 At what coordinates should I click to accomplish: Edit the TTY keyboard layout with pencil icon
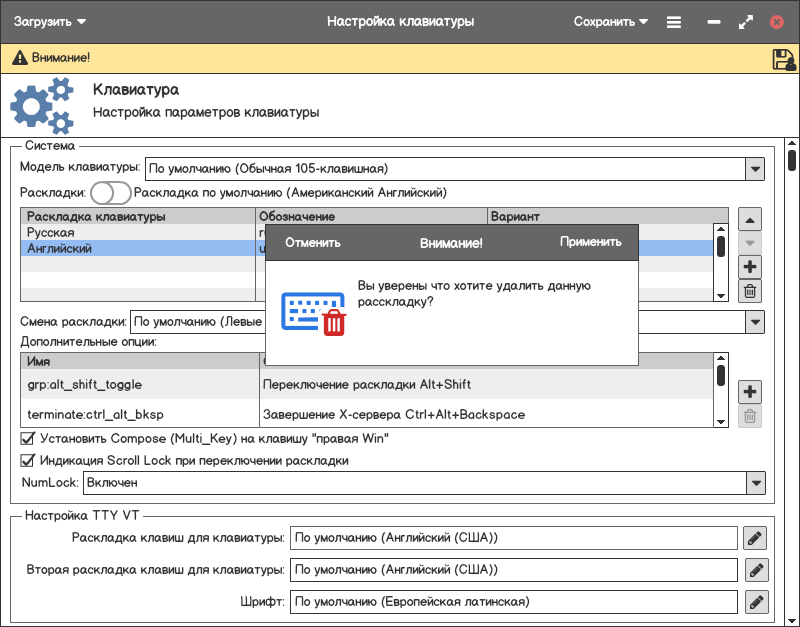755,539
